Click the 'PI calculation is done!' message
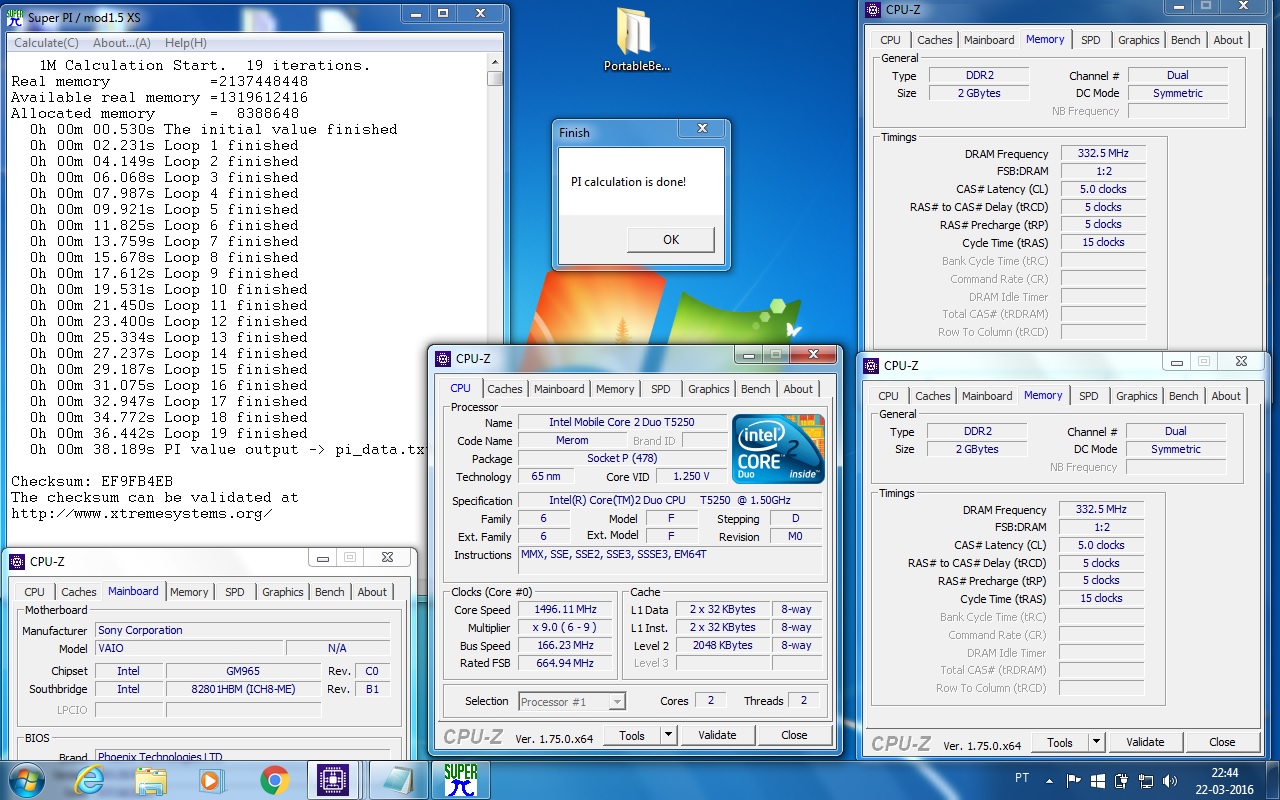 click(x=628, y=182)
